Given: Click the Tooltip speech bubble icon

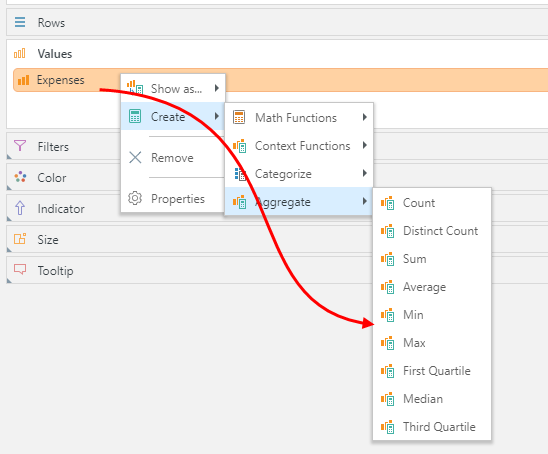Looking at the screenshot, I should tap(20, 269).
